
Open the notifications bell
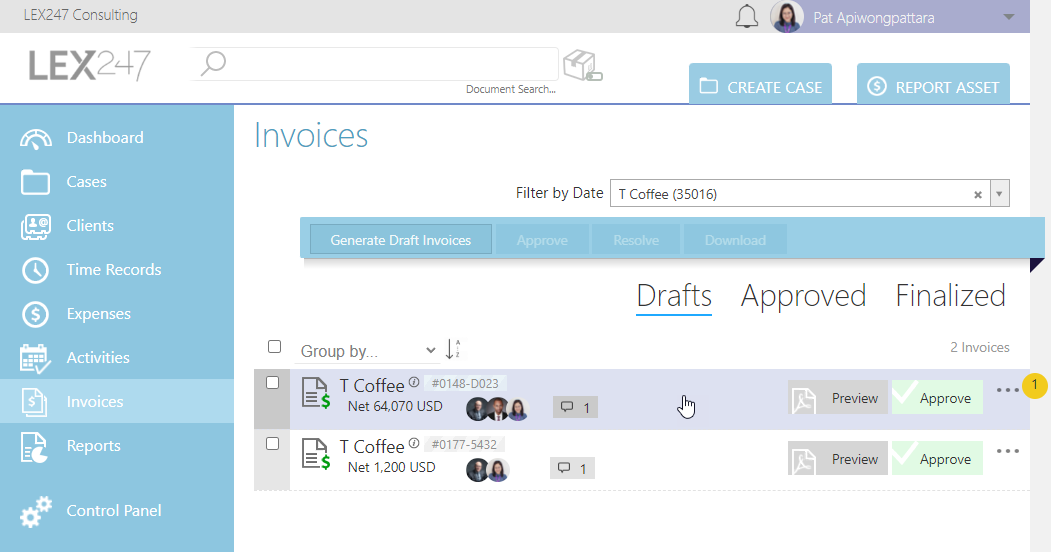[746, 17]
